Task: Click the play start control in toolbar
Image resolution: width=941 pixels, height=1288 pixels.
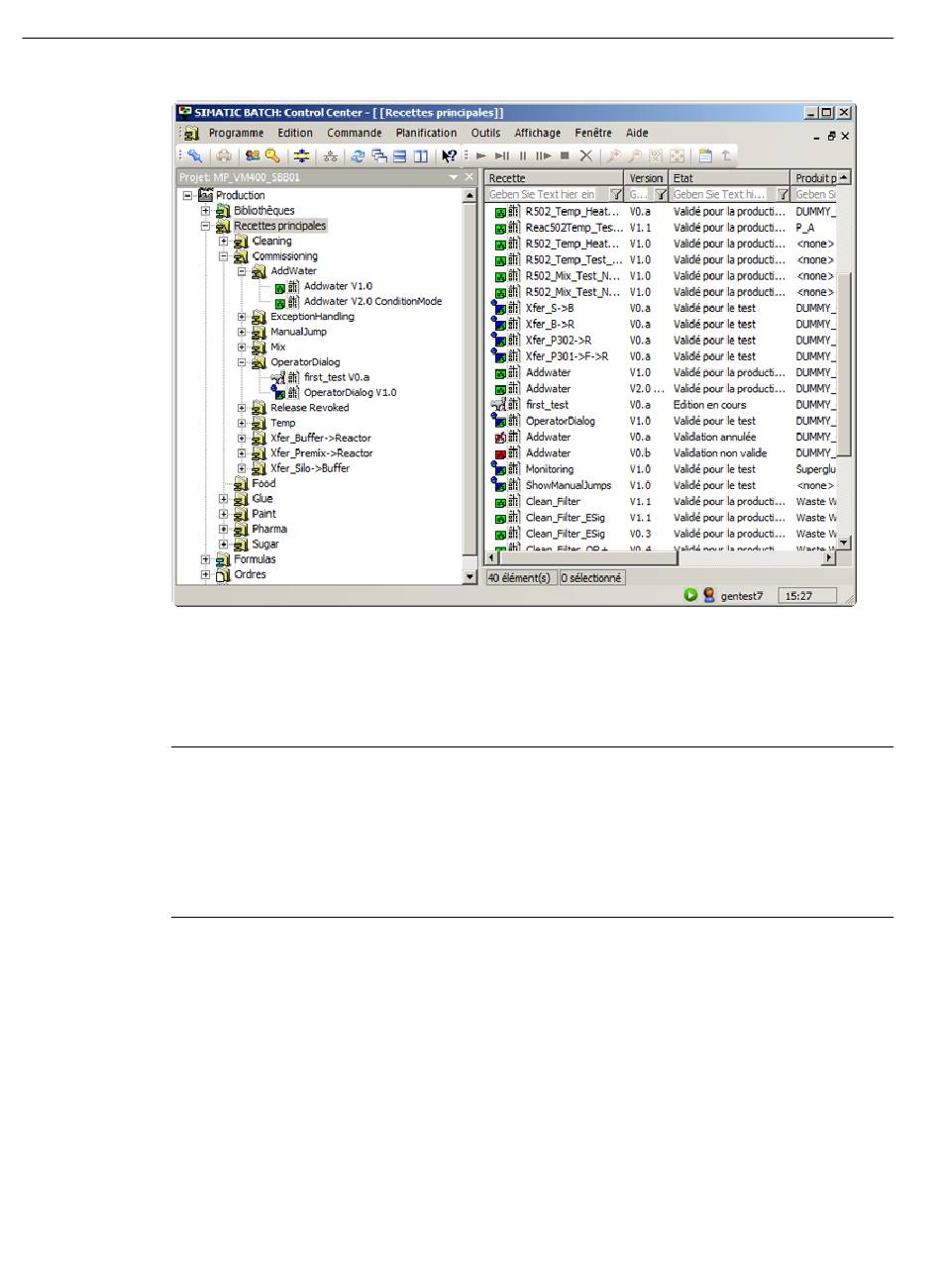Action: [x=481, y=155]
